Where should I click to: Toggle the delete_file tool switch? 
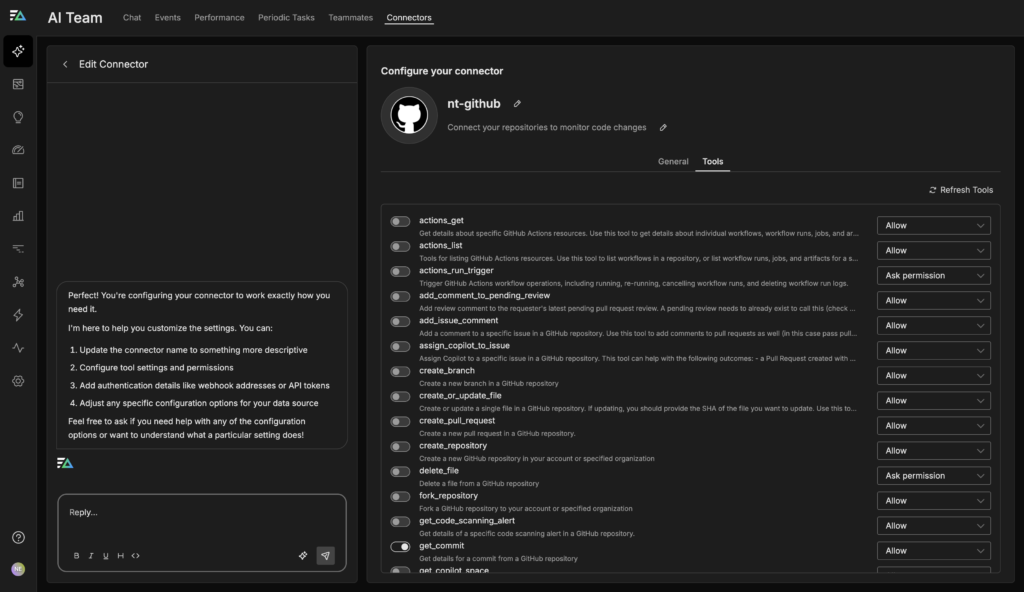click(400, 472)
